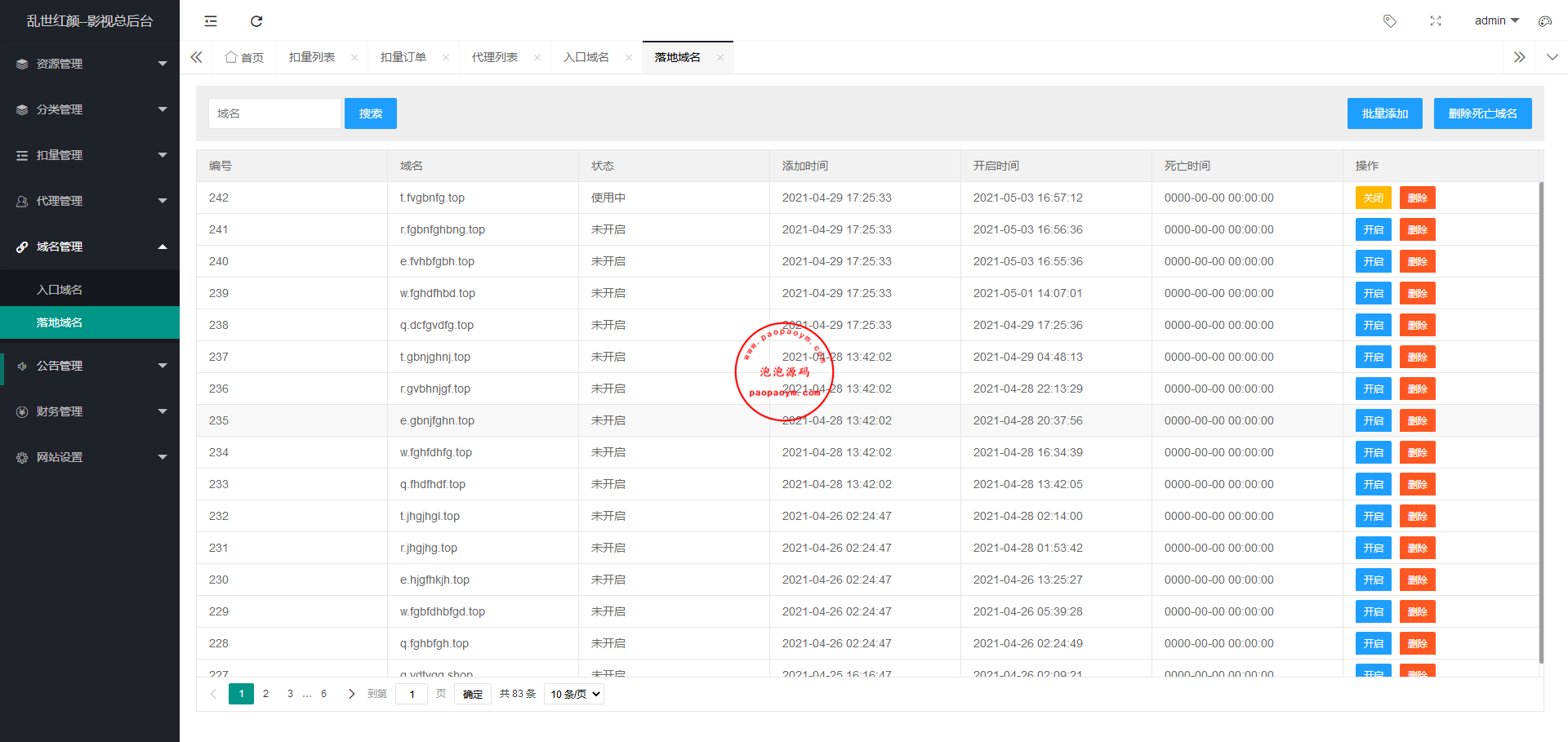Open the tag notes icon in header
The height and width of the screenshot is (742, 1568).
(1389, 21)
